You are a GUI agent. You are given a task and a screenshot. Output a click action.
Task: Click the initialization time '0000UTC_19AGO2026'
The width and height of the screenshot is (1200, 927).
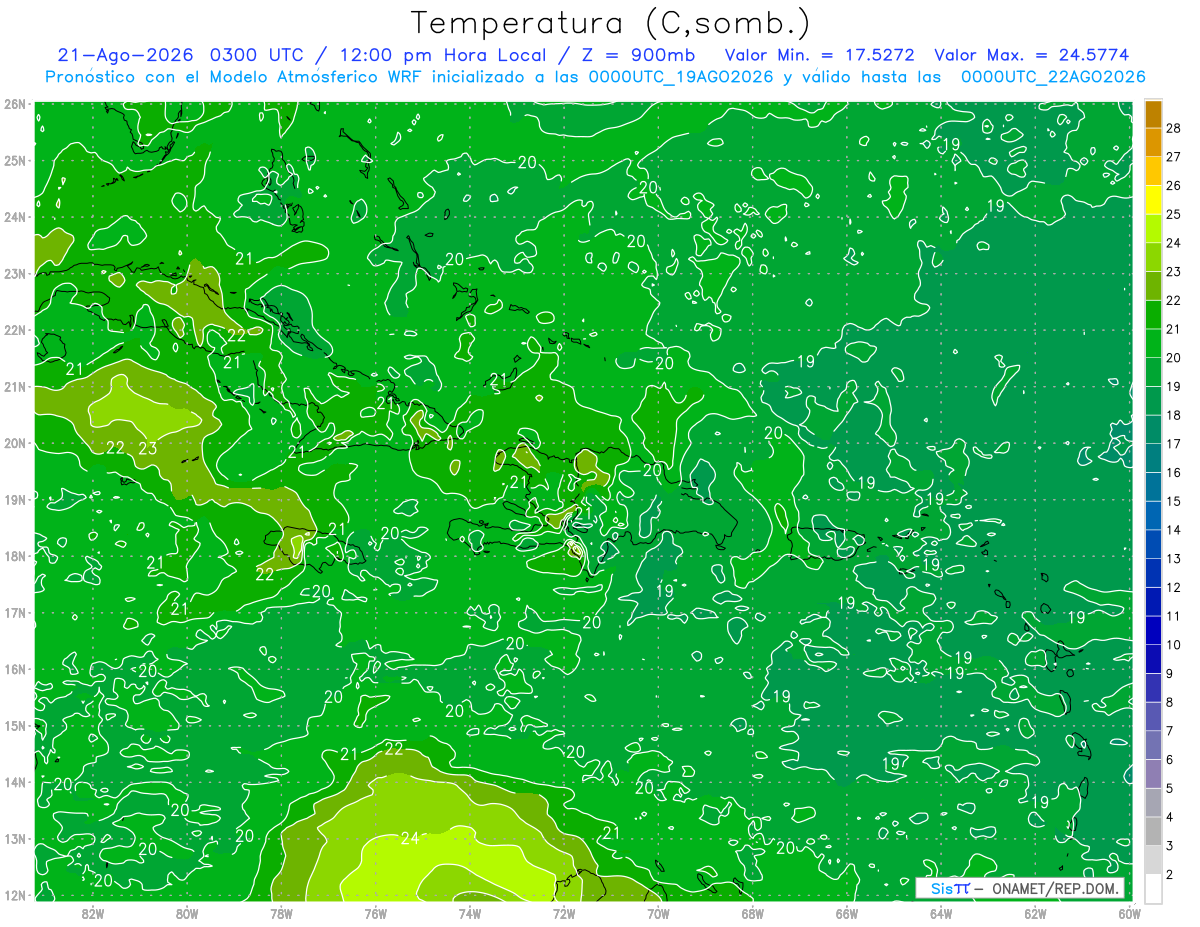tap(681, 76)
